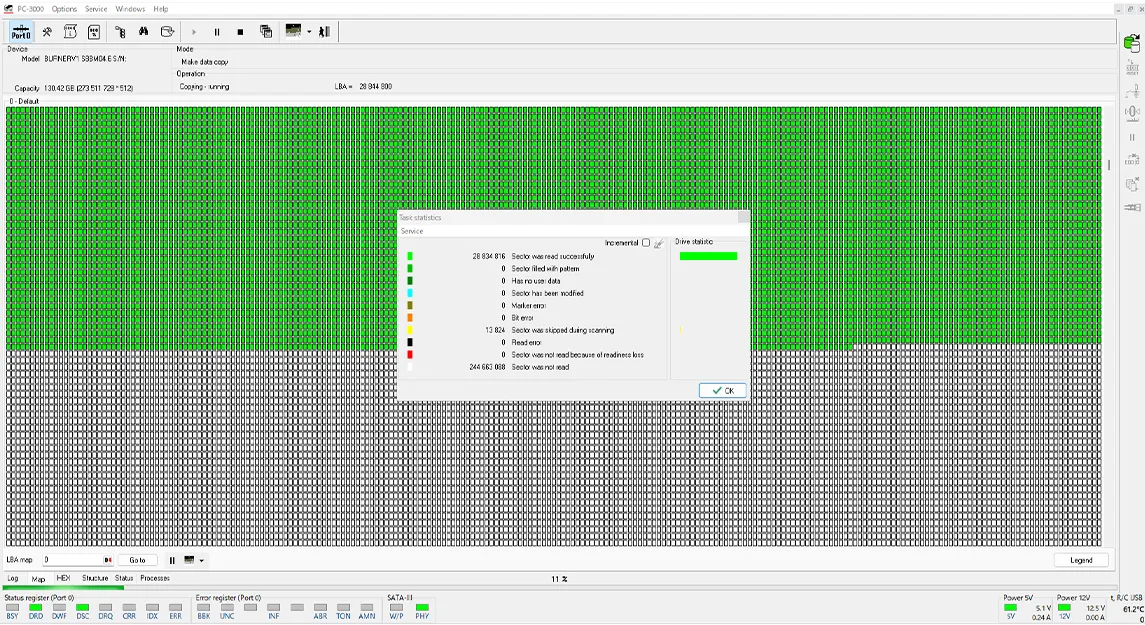
Task: Stop the task with the square stop icon
Action: (x=240, y=32)
